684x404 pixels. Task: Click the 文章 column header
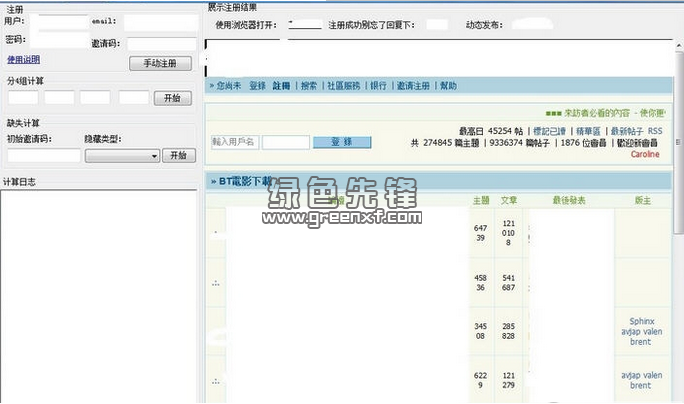point(509,200)
